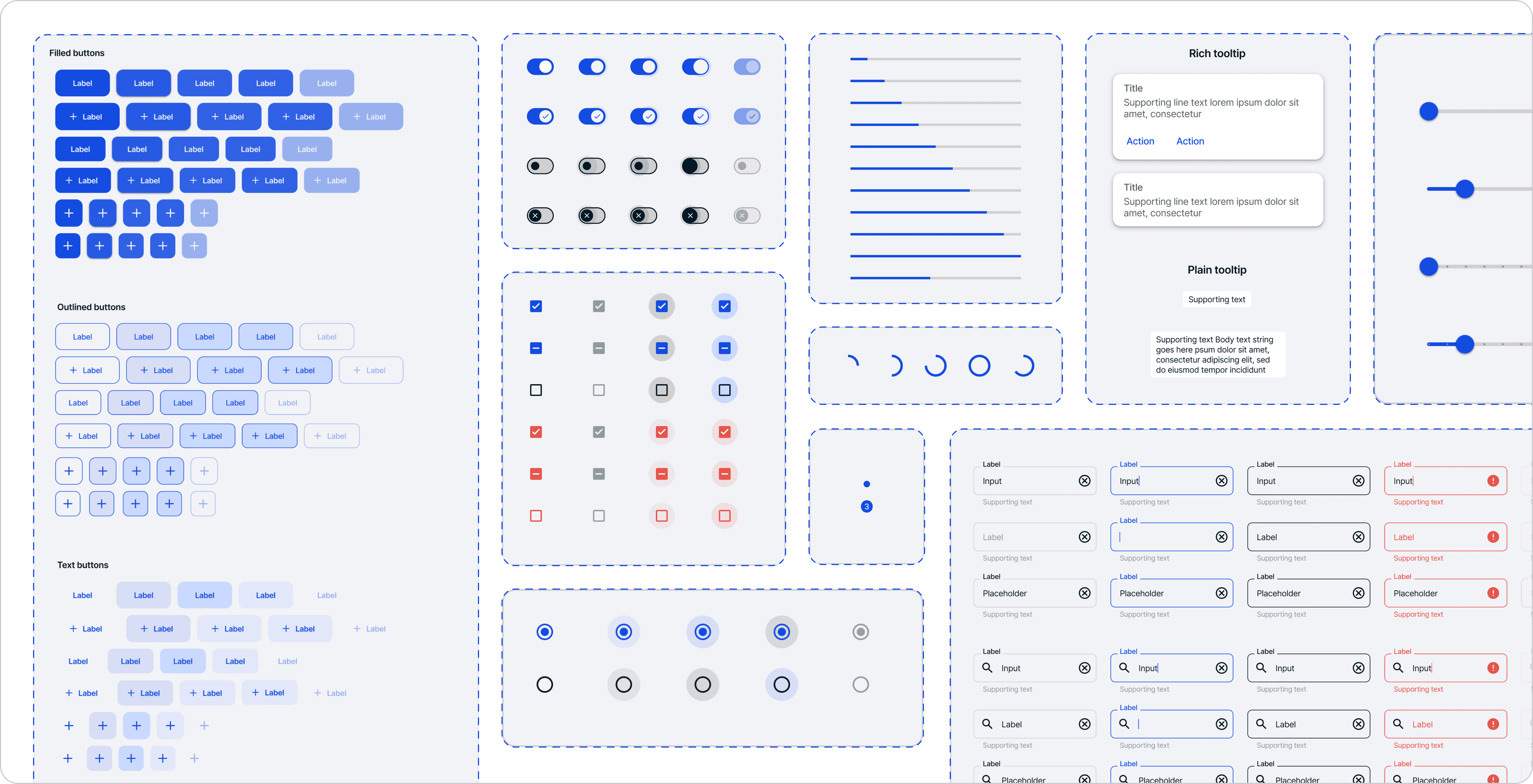Click the completely filled linear progress bar
Image resolution: width=1533 pixels, height=784 pixels.
(x=935, y=256)
